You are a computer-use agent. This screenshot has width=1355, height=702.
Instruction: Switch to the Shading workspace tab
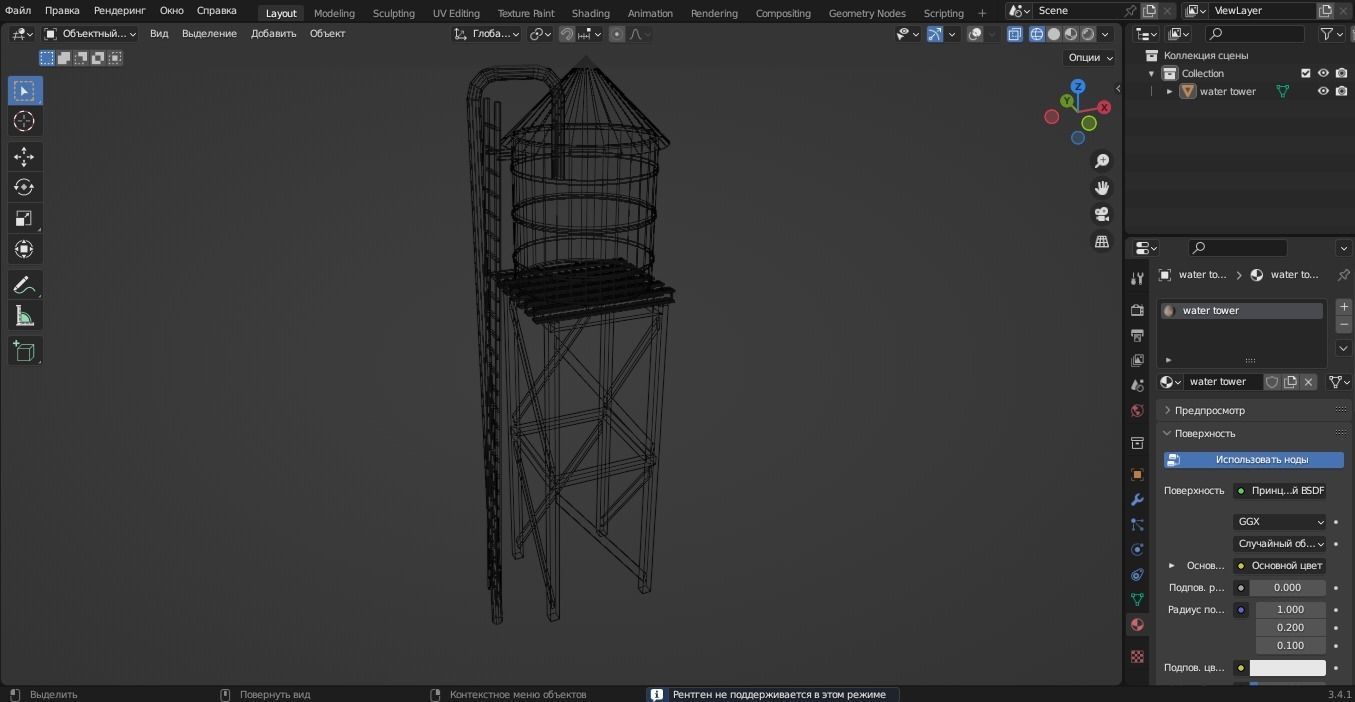click(590, 13)
